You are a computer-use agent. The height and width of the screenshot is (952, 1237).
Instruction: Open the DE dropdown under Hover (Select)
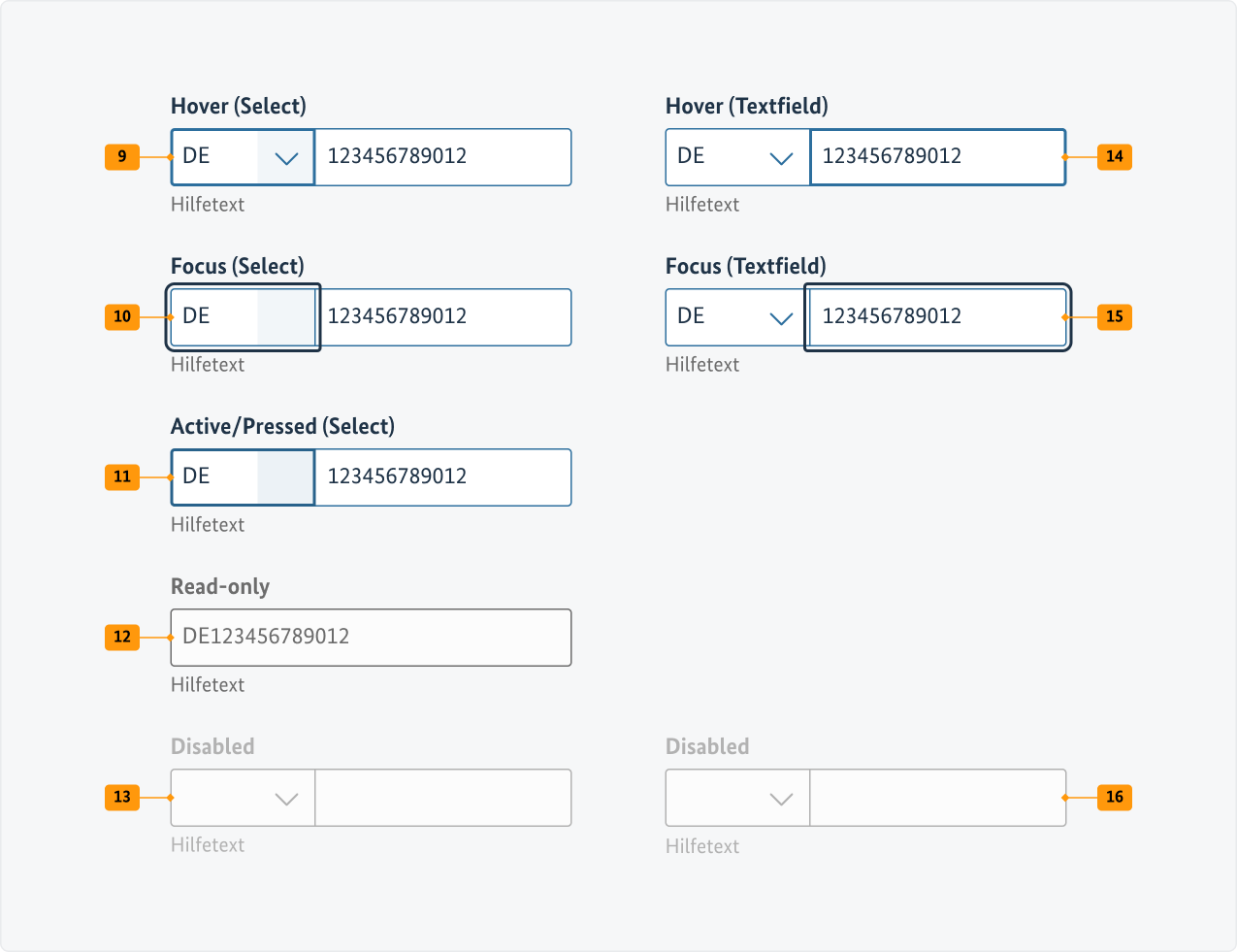click(244, 157)
